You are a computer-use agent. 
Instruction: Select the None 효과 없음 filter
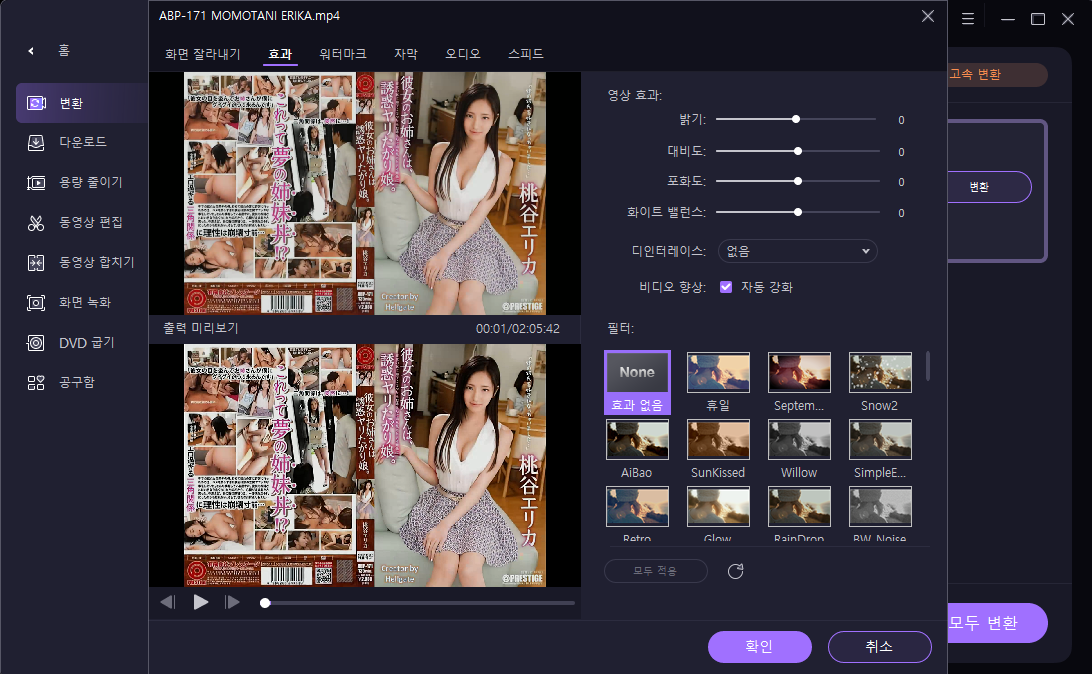point(637,382)
